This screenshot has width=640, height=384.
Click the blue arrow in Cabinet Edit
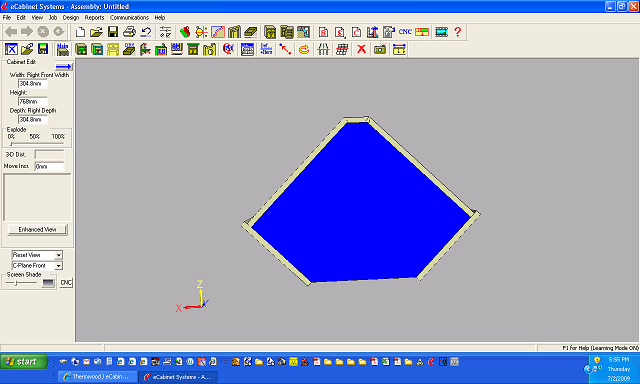tap(64, 67)
